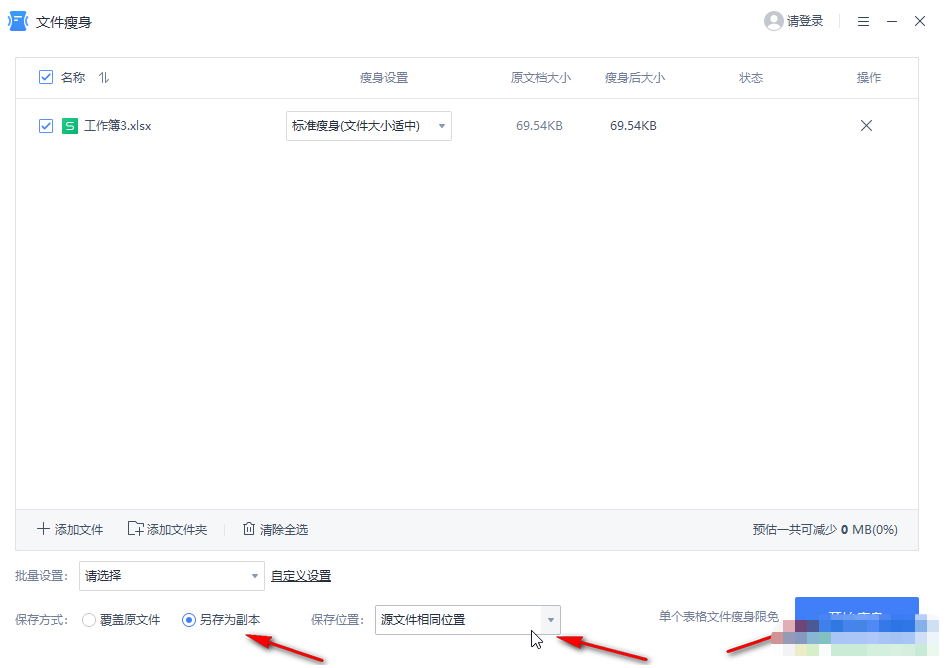This screenshot has height=668, width=946.
Task: Select the 覆盖原文件 radio button
Action: pos(89,620)
